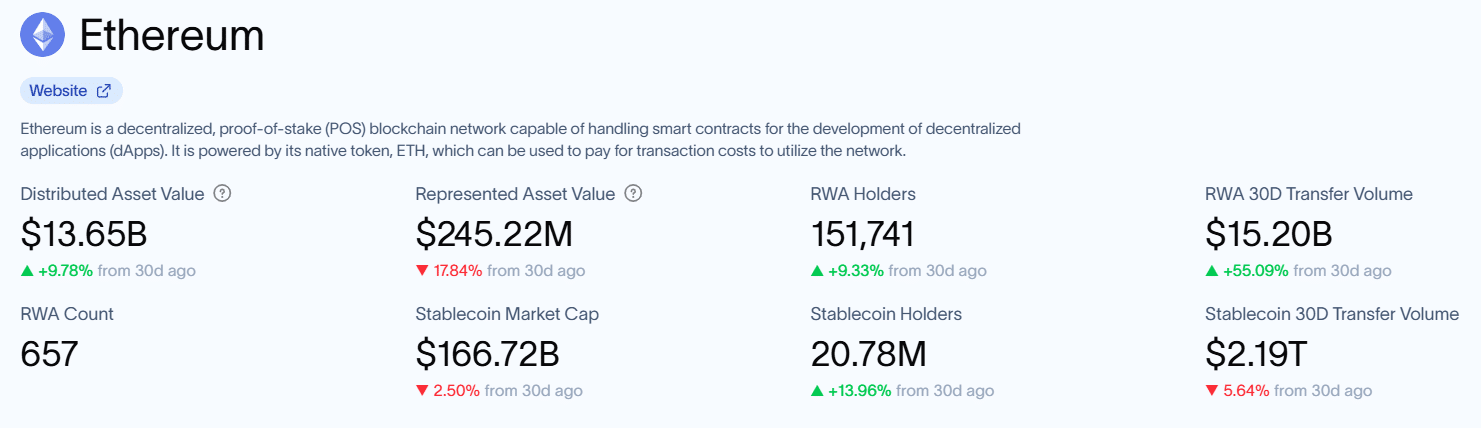
Task: Click the +13.96% Stablecoin Holders change
Action: point(860,391)
